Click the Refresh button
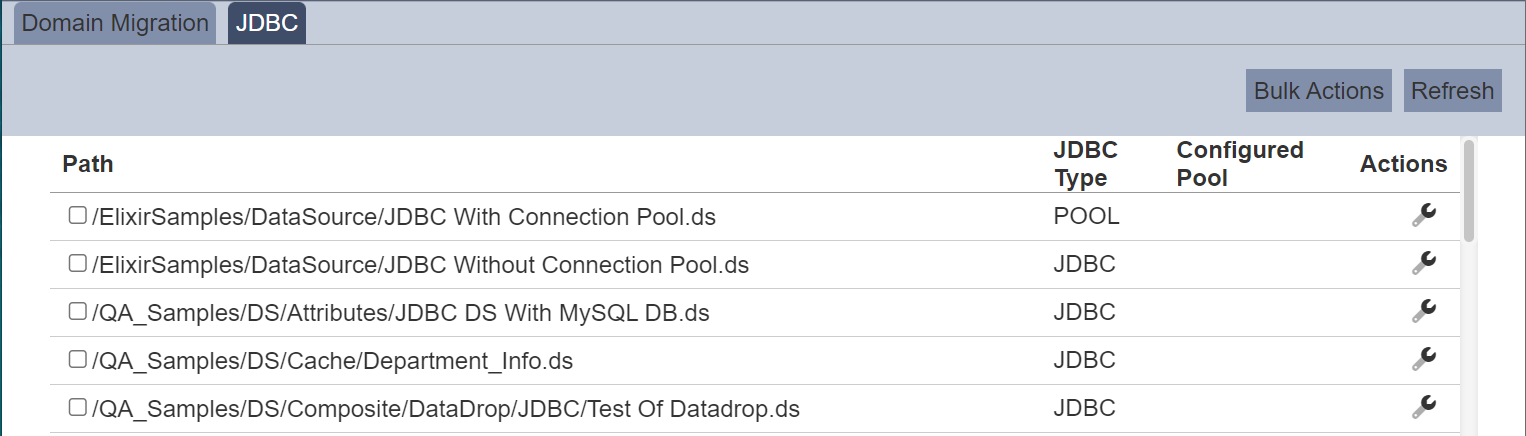This screenshot has height=436, width=1526. tap(1452, 91)
